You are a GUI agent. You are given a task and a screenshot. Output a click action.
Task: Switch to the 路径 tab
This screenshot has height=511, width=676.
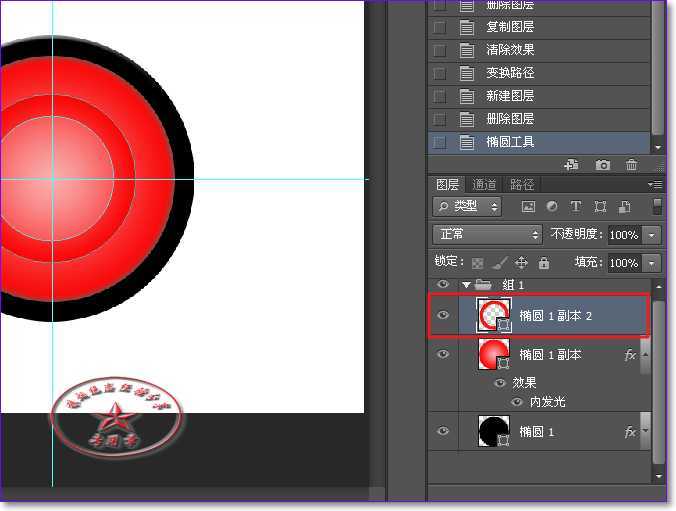coord(521,185)
